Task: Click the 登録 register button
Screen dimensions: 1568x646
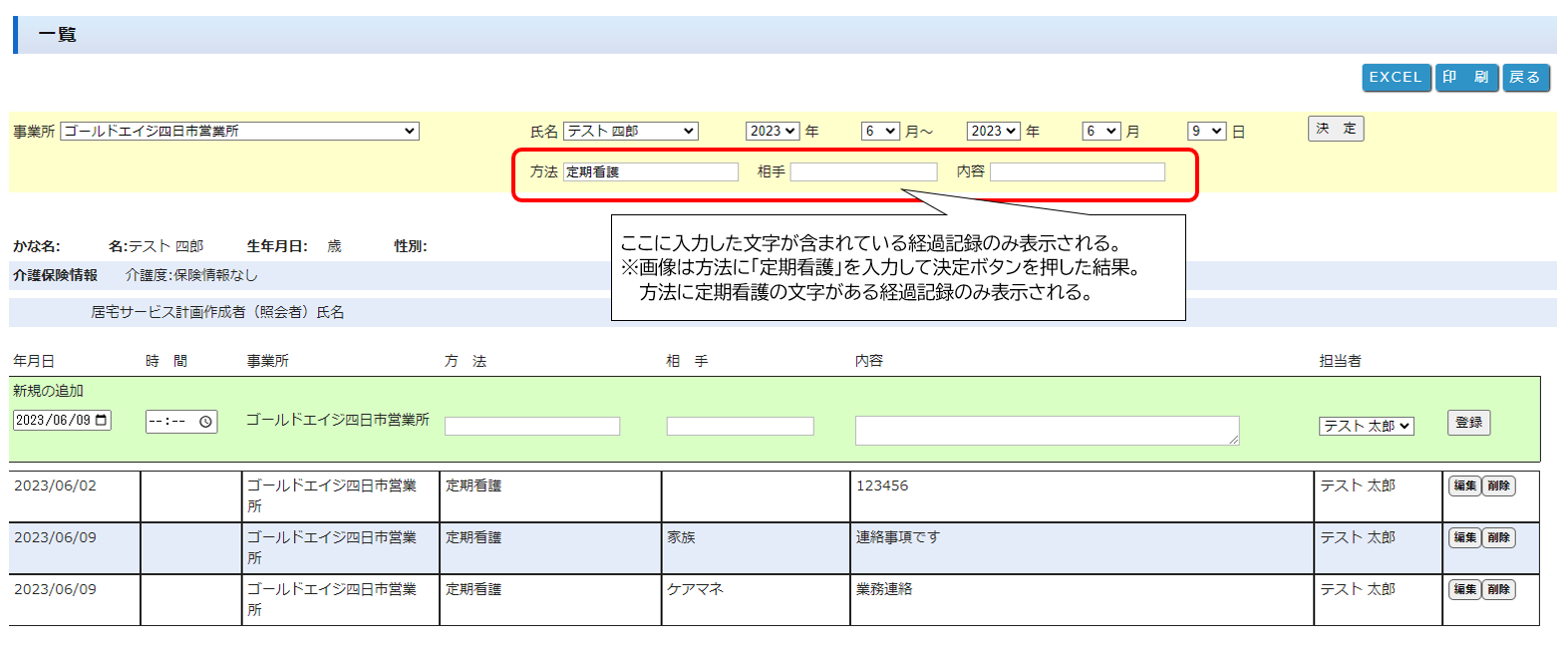Action: [1468, 423]
